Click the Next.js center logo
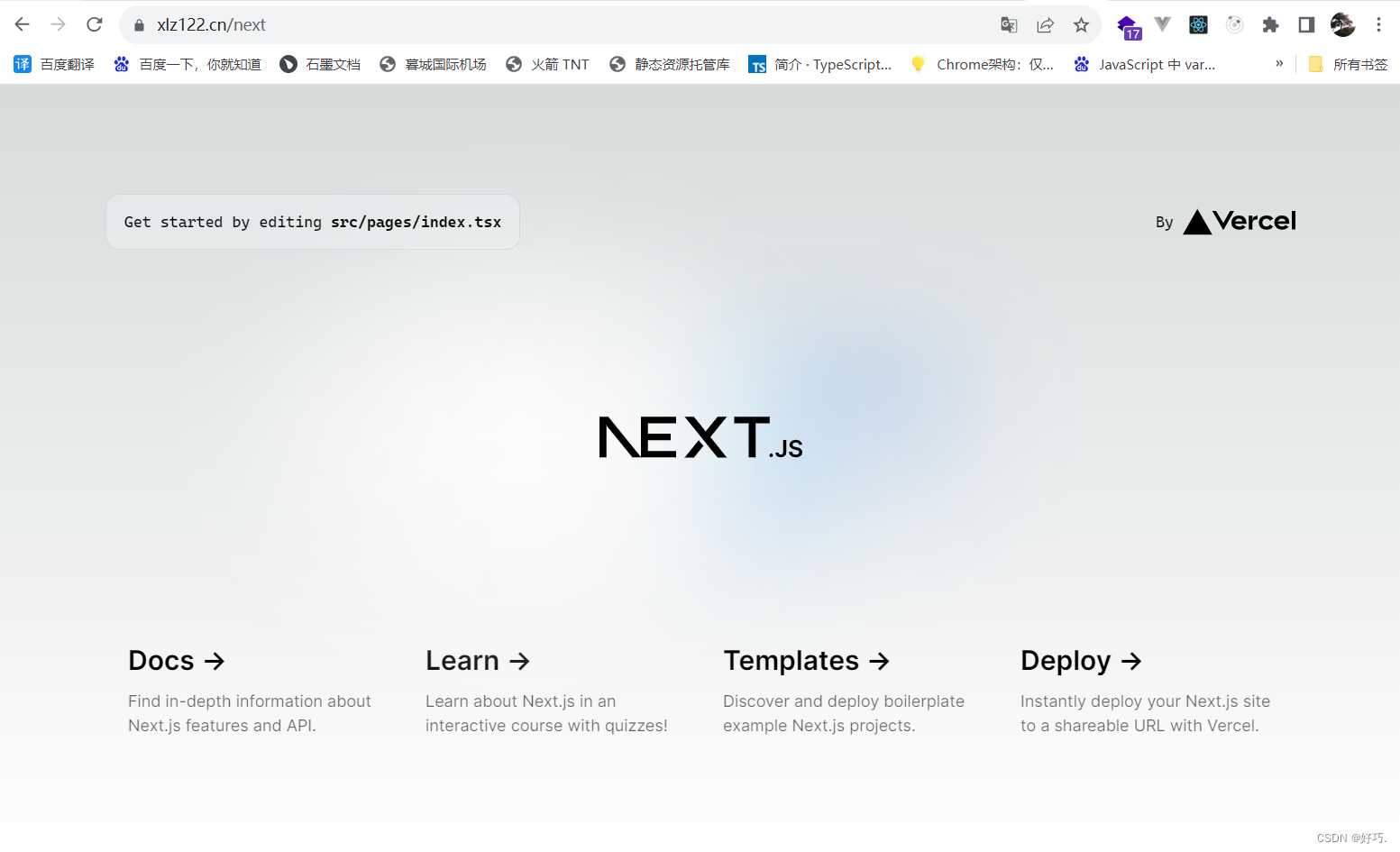1400x852 pixels. [x=700, y=437]
